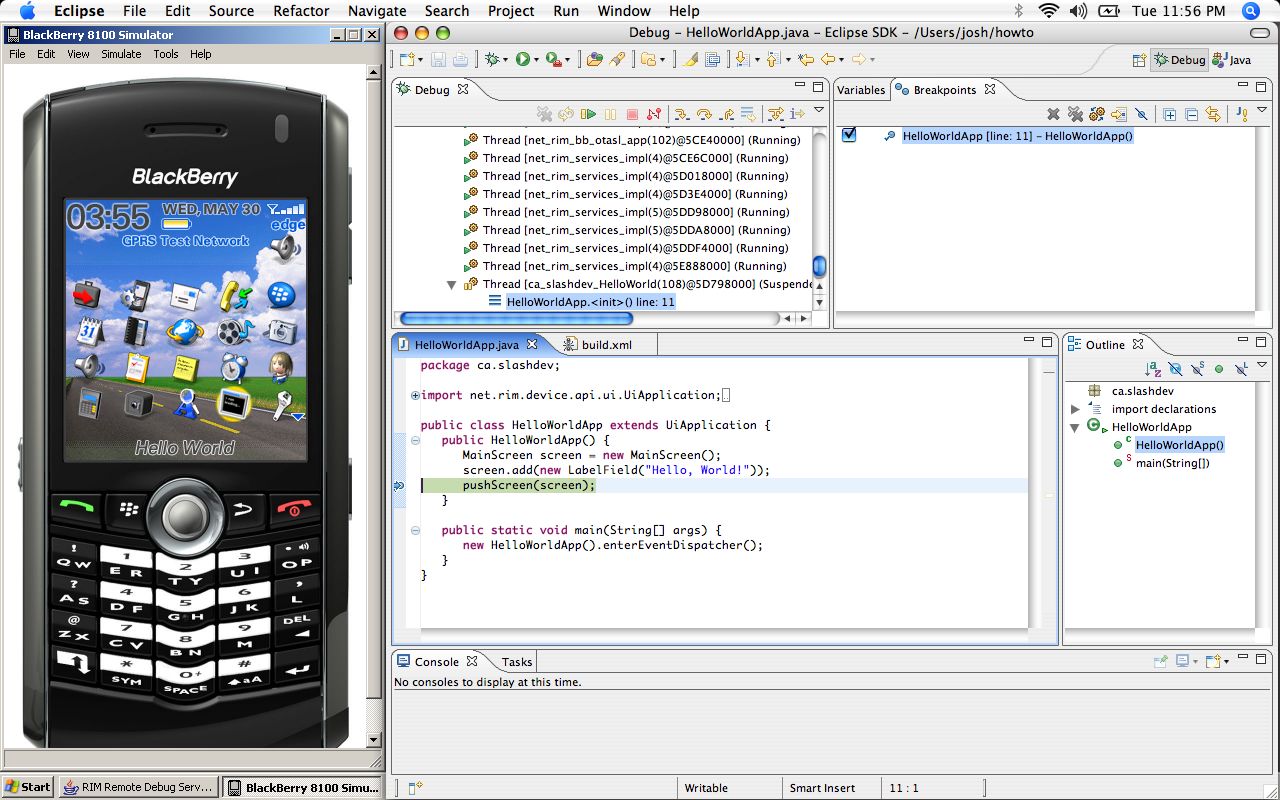1280x800 pixels.
Task: Click the Step Return icon
Action: point(727,114)
